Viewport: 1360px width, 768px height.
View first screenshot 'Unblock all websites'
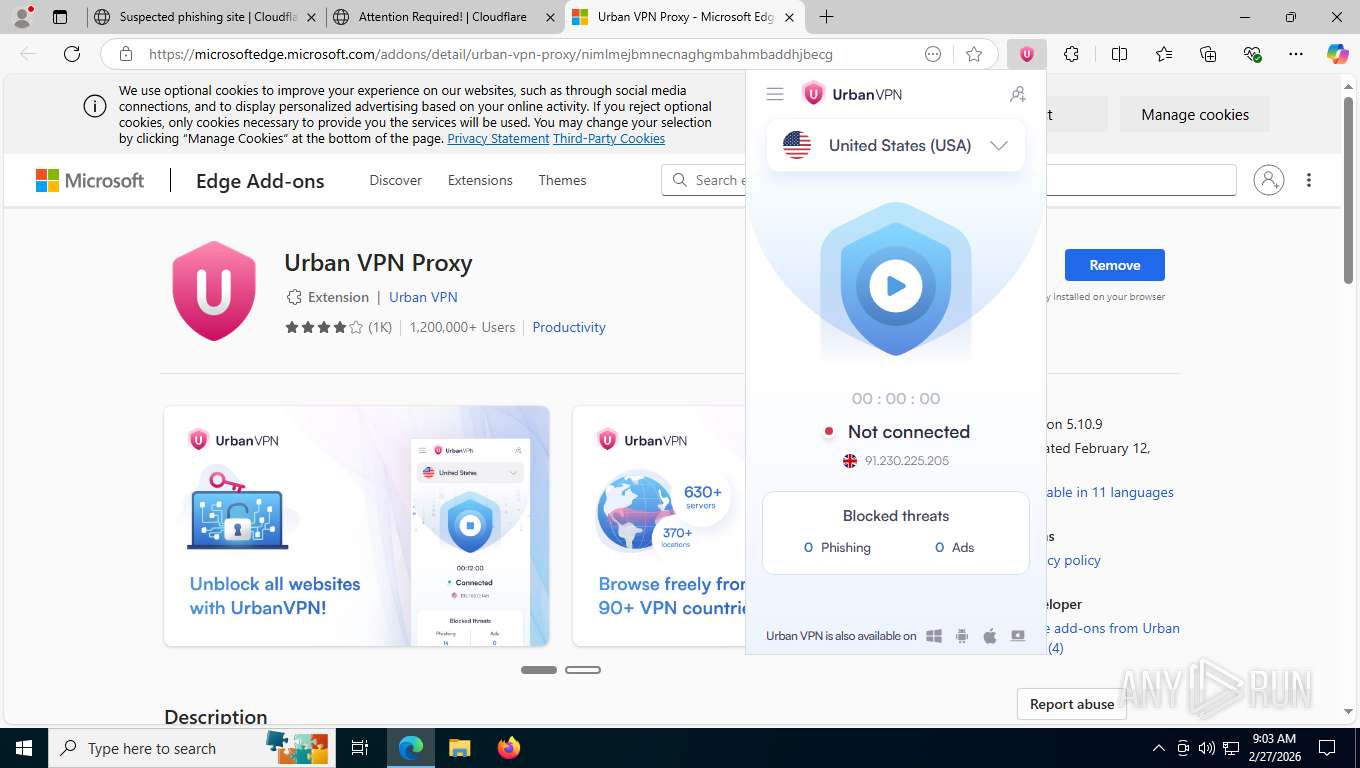point(356,526)
